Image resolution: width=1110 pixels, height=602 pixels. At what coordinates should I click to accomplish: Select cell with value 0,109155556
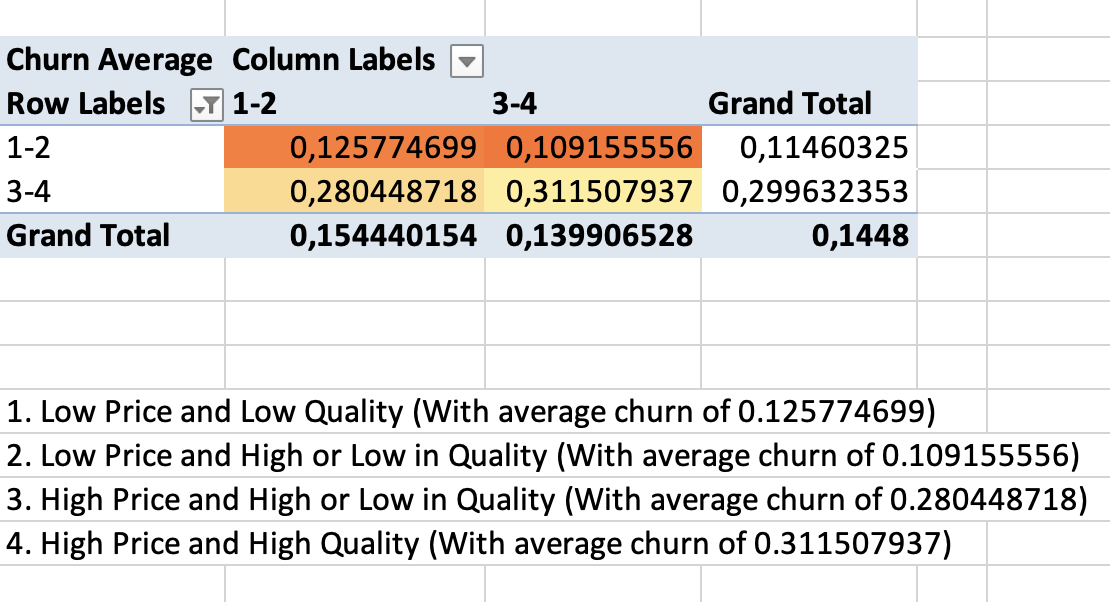[x=593, y=147]
